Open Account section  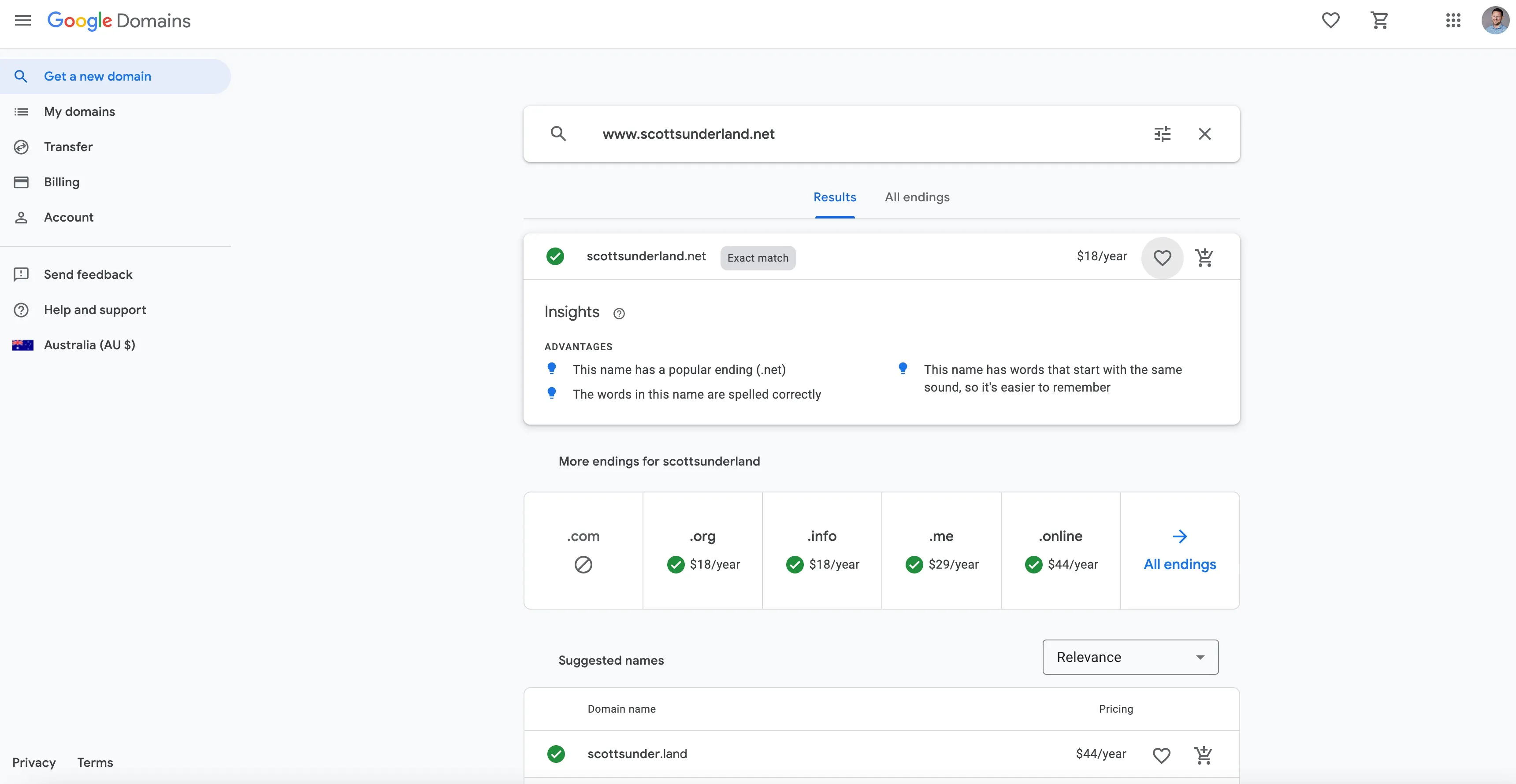pos(115,218)
